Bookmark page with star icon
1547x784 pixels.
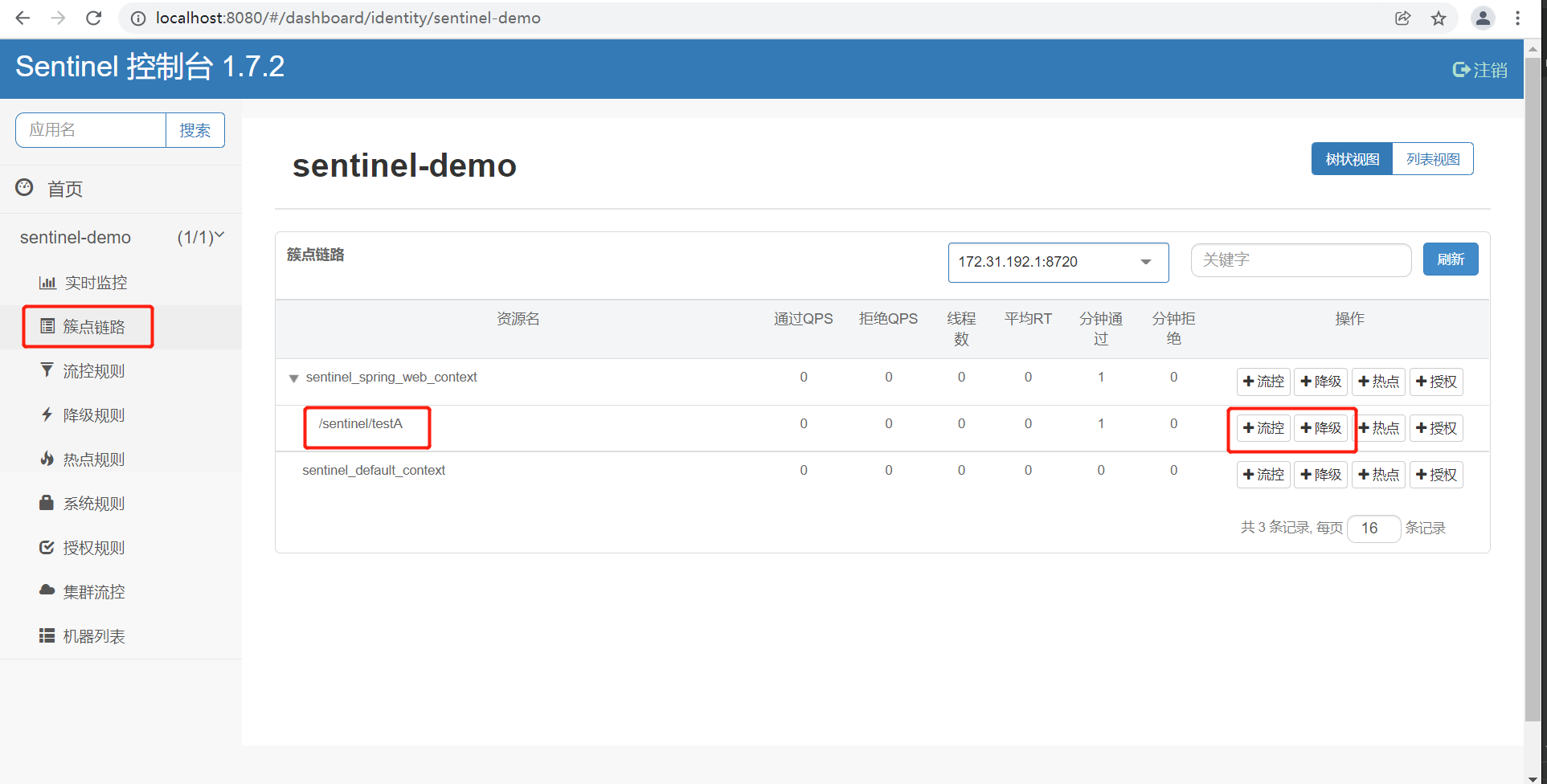[x=1439, y=18]
